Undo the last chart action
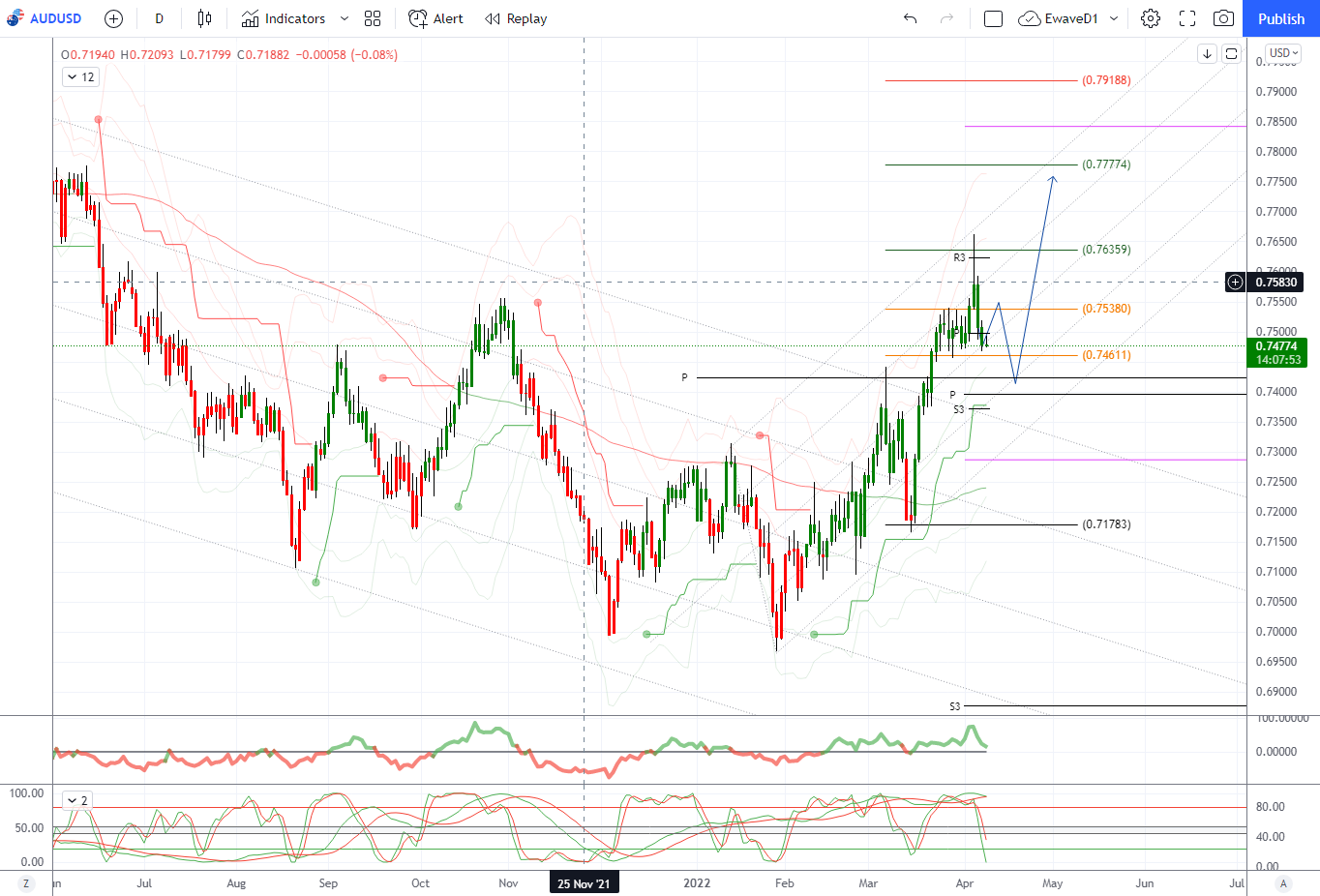This screenshot has width=1320, height=896. [910, 18]
